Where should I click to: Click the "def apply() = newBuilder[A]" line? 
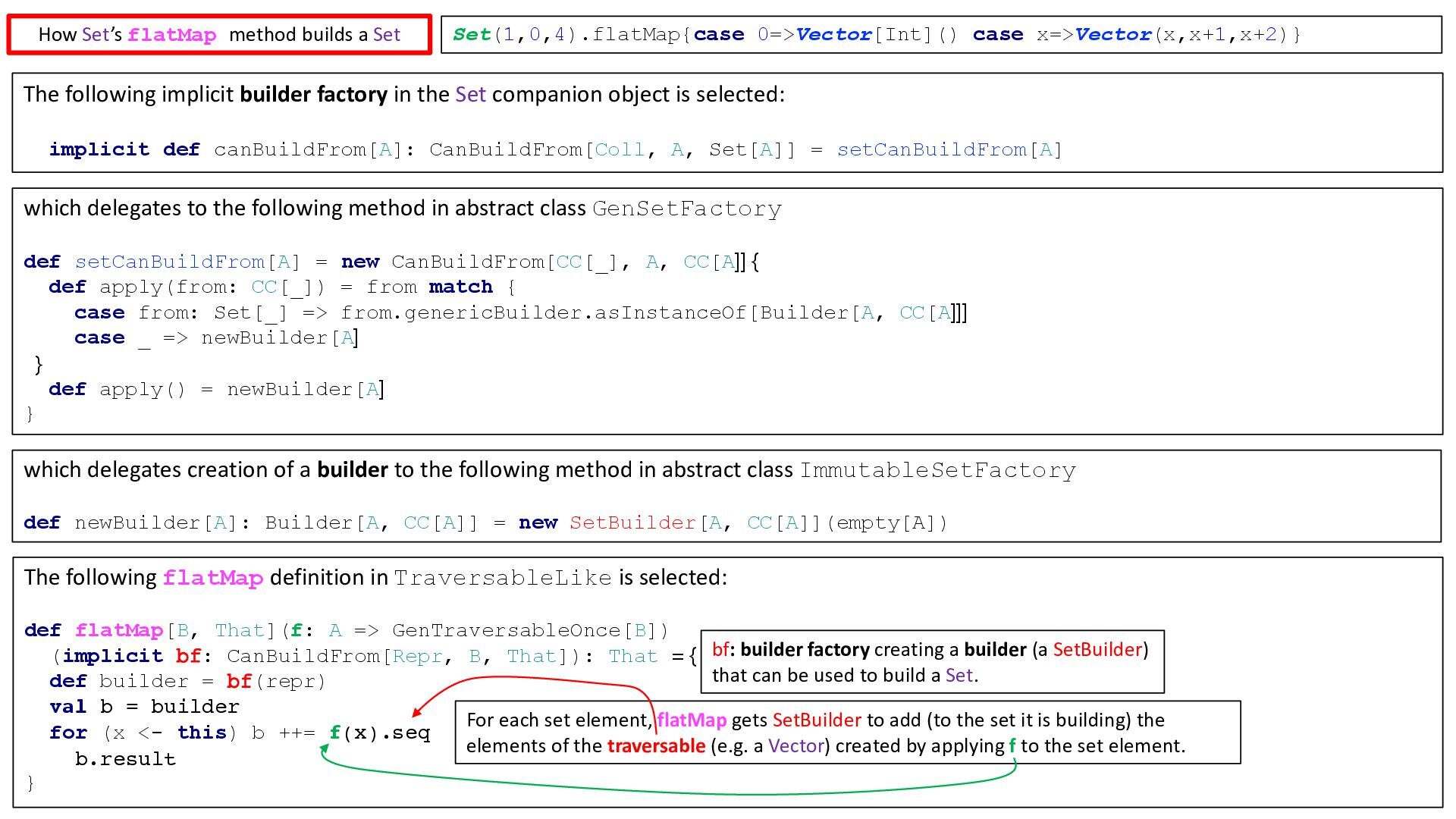pyautogui.click(x=217, y=390)
